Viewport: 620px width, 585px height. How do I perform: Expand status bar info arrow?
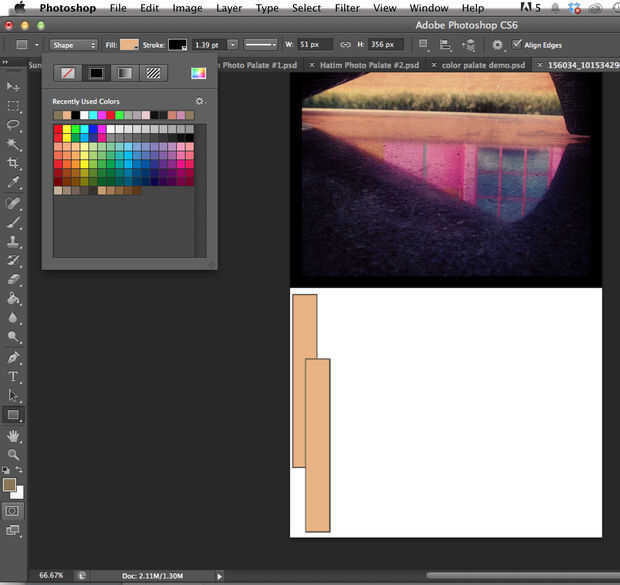click(x=219, y=576)
